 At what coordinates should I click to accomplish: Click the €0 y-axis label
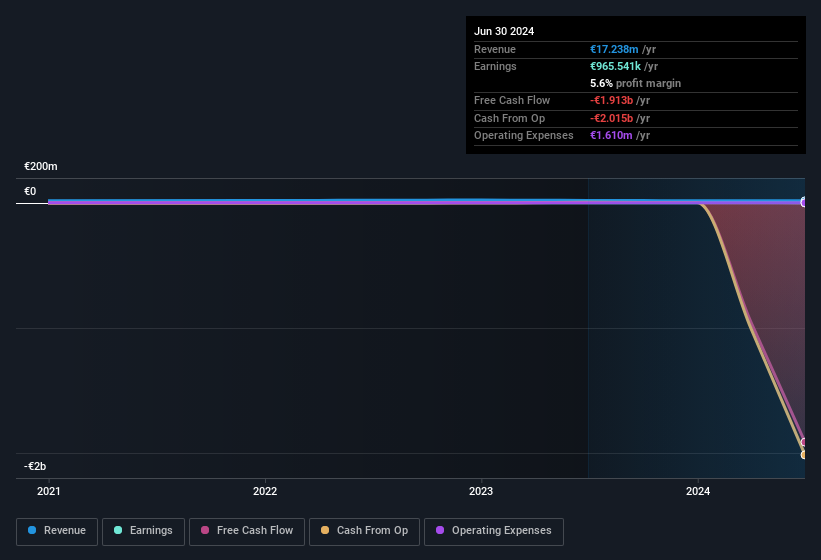[30, 192]
